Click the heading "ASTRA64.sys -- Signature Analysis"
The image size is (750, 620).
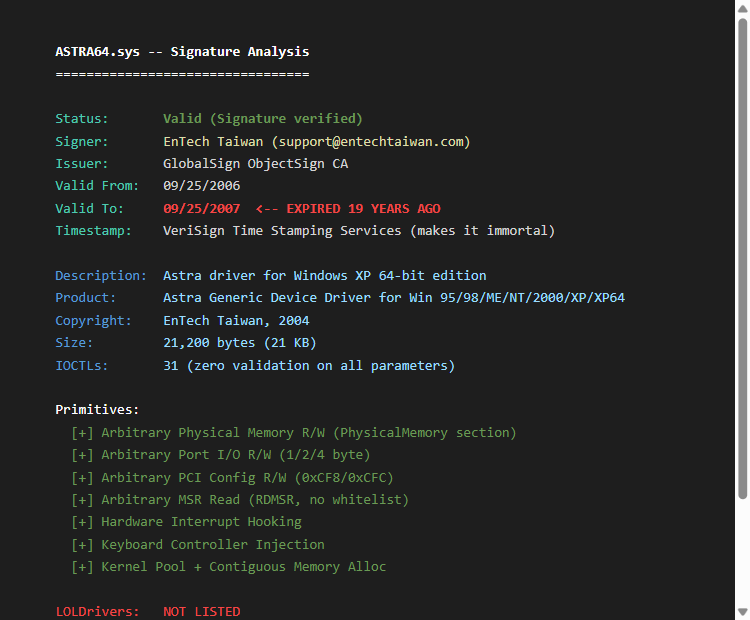[182, 52]
